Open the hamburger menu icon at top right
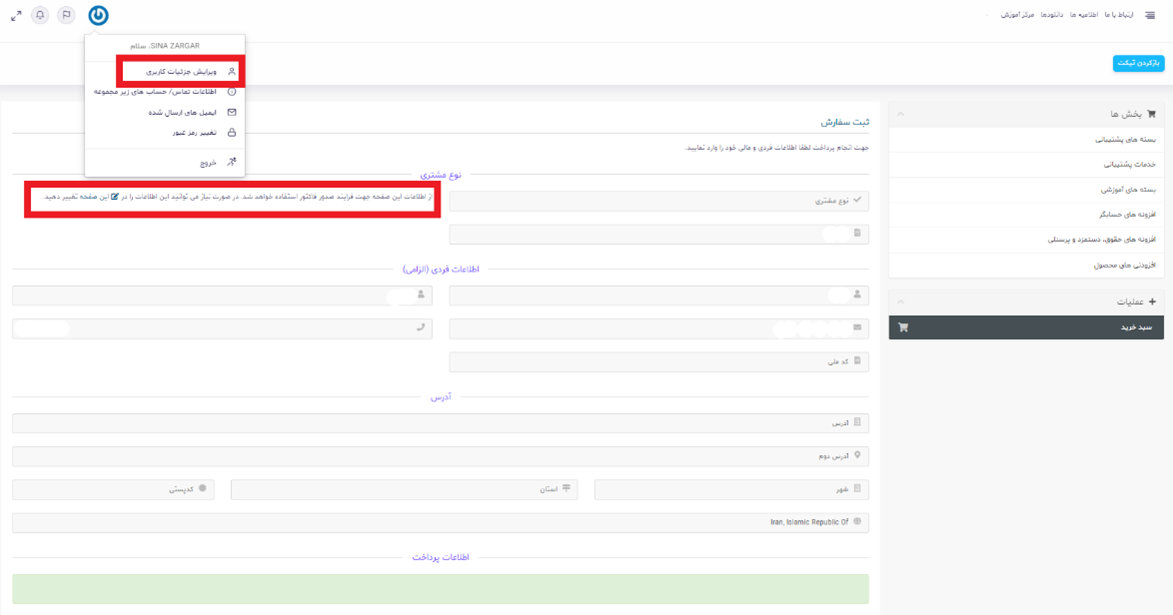The width and height of the screenshot is (1173, 615). click(1150, 15)
